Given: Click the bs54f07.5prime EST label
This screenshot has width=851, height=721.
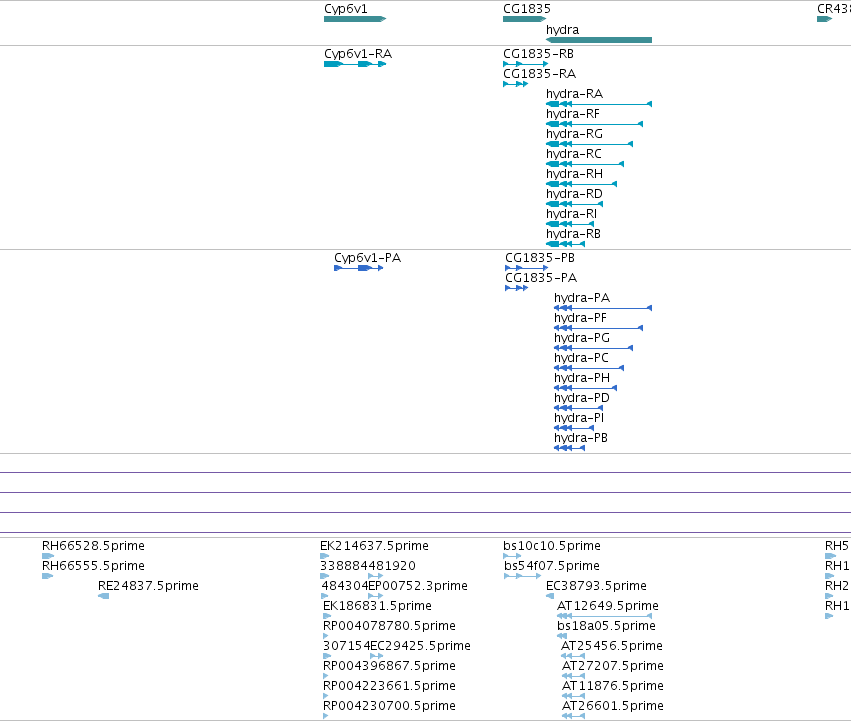Looking at the screenshot, I should click(552, 566).
